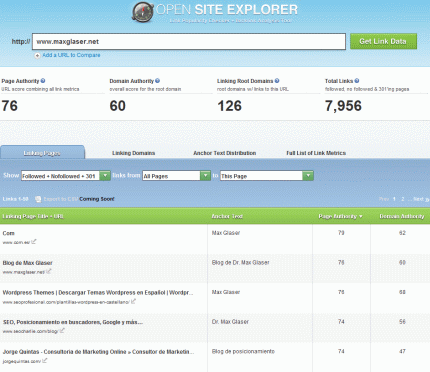Image resolution: width=430 pixels, height=372 pixels.
Task: Click the Export to CSV document icon
Action: 38,199
